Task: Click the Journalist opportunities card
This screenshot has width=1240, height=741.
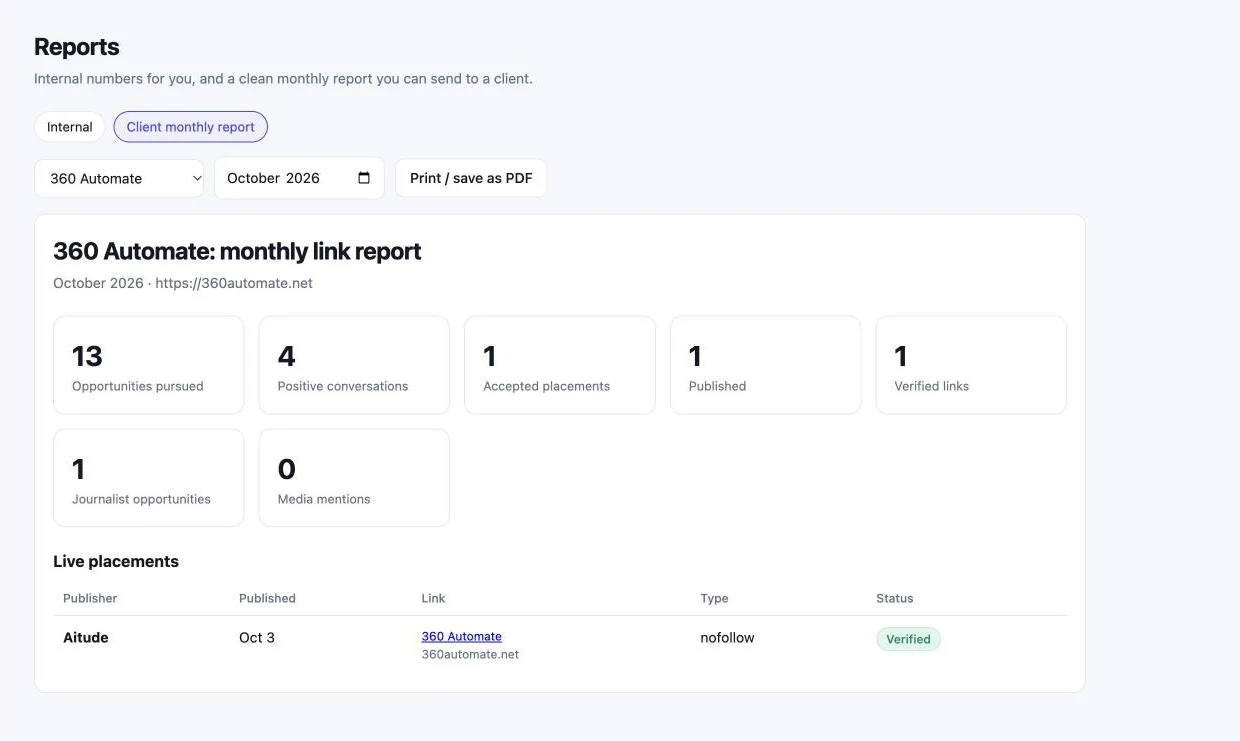Action: [149, 478]
